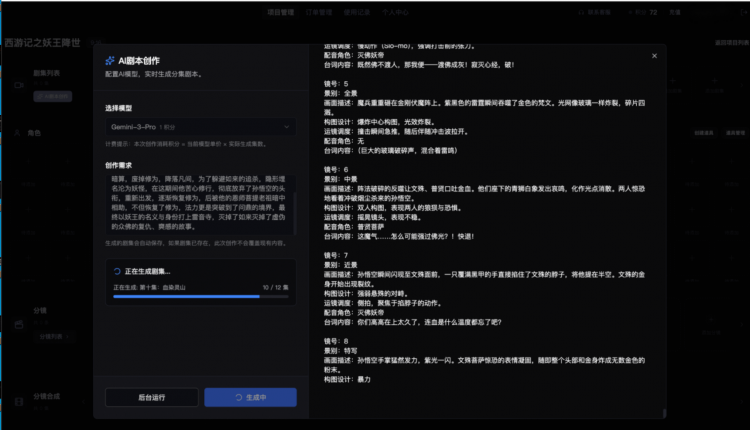Click the 返回项目列表 link
This screenshot has width=750, height=430.
731,43
